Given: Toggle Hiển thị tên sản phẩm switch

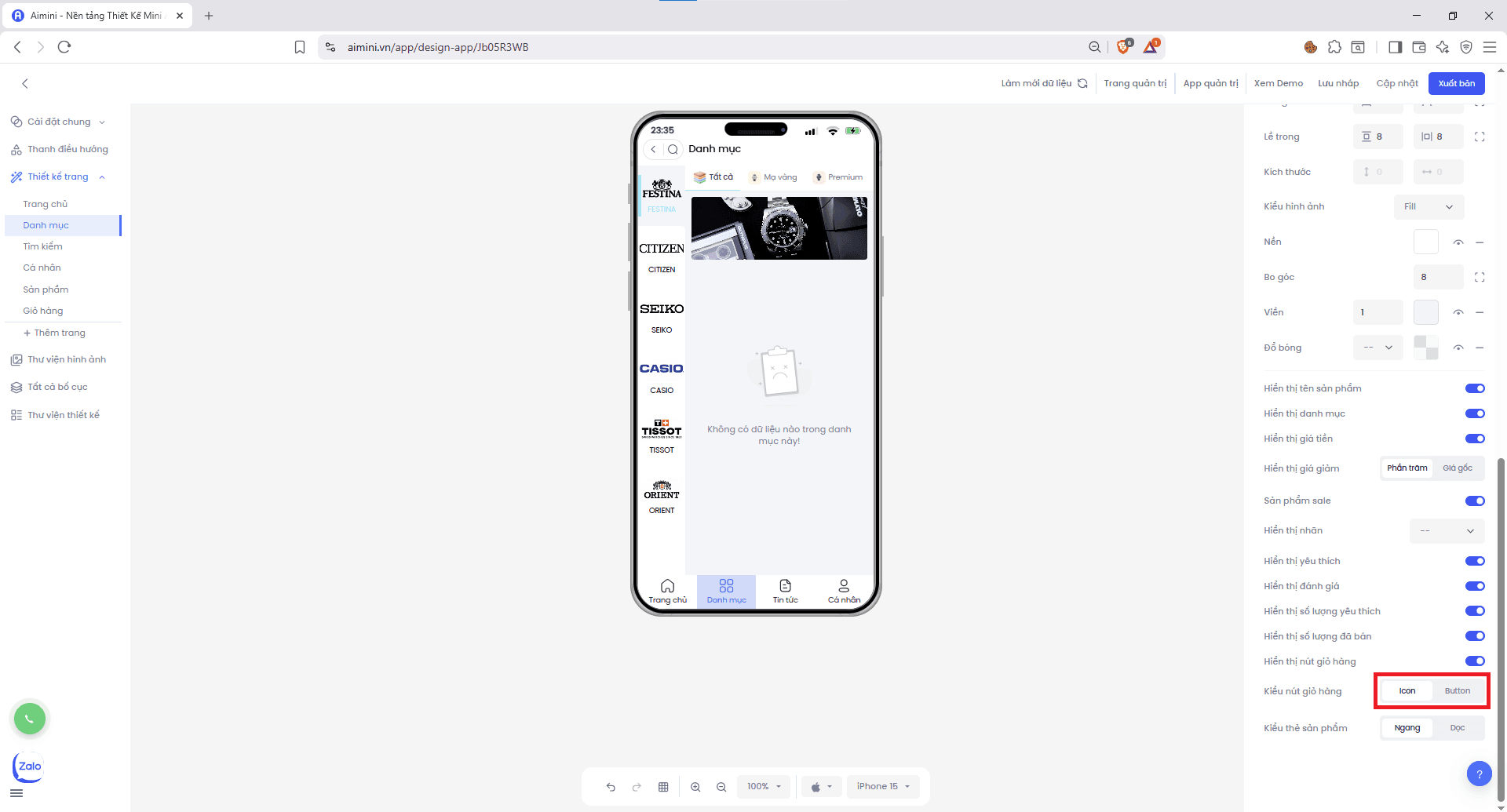Looking at the screenshot, I should click(1474, 388).
